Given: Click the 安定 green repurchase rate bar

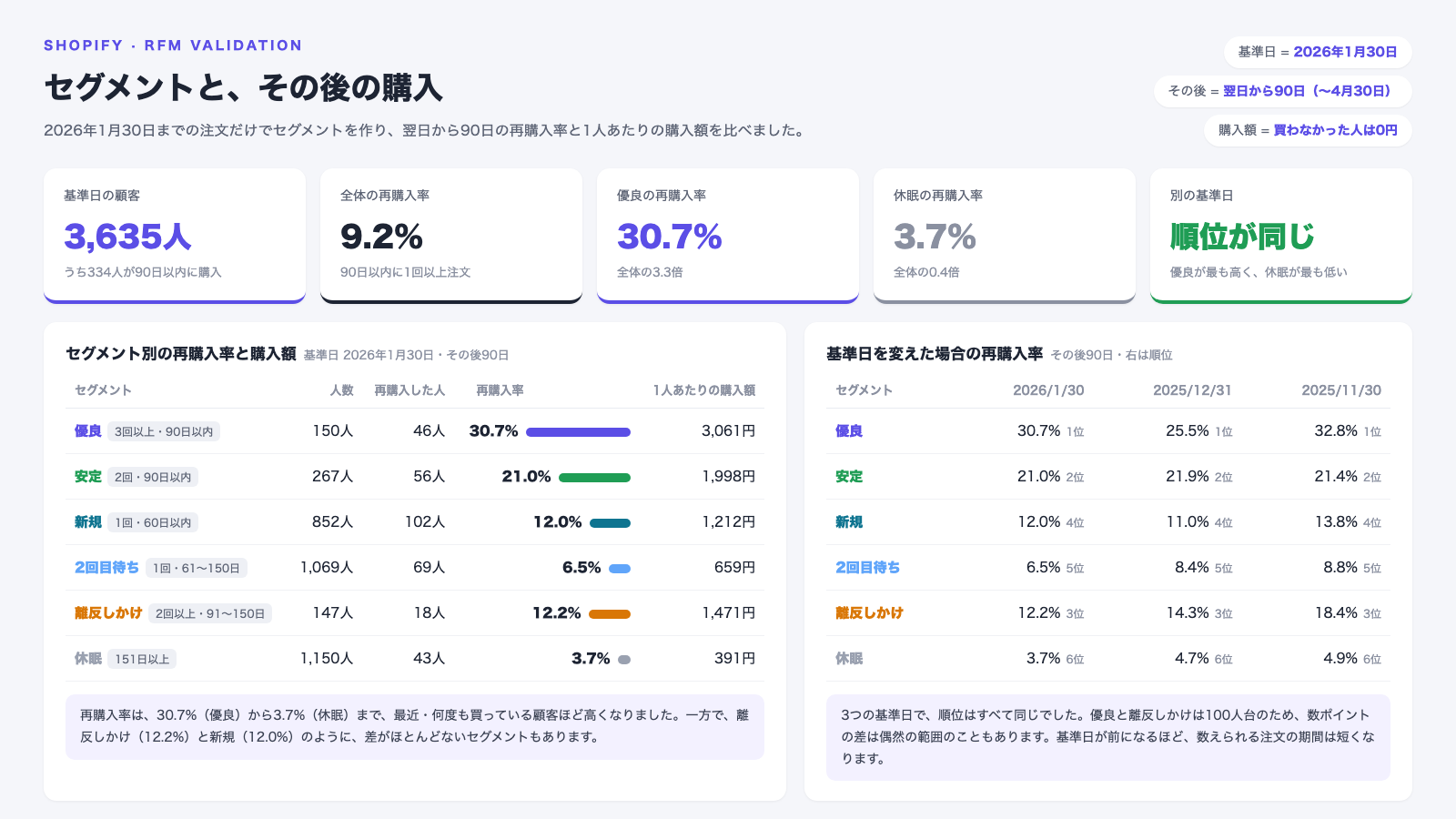Looking at the screenshot, I should [x=594, y=478].
